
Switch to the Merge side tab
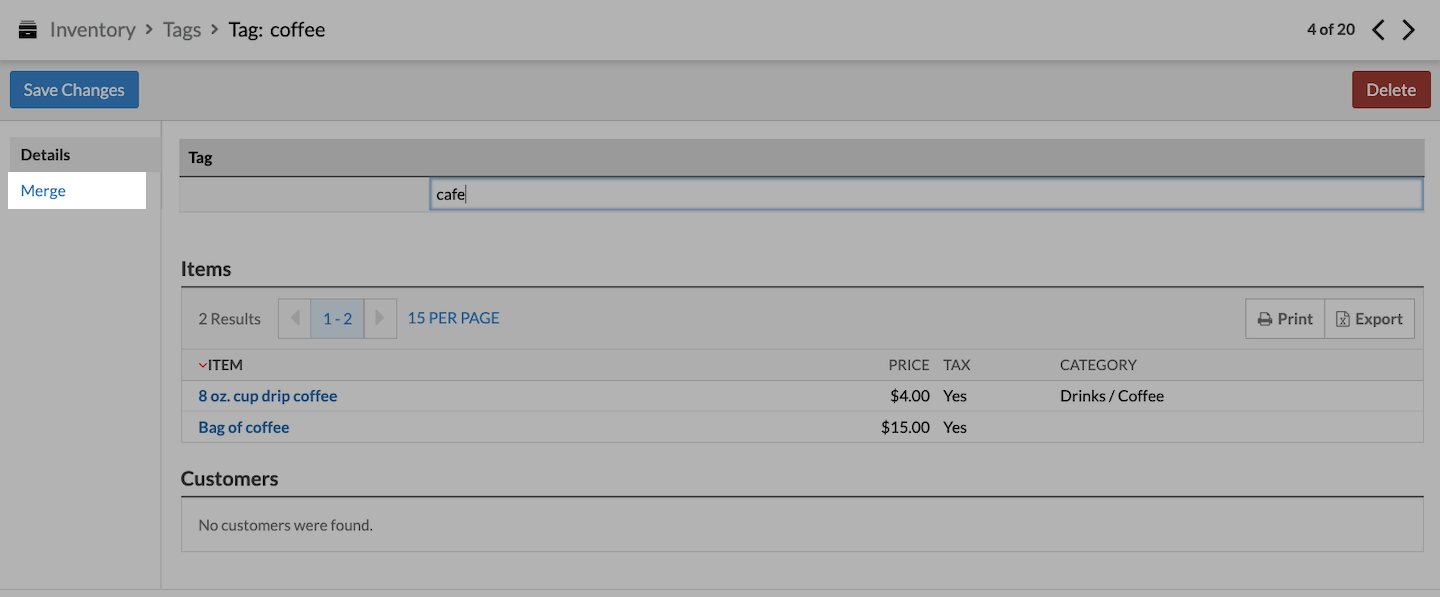point(43,191)
